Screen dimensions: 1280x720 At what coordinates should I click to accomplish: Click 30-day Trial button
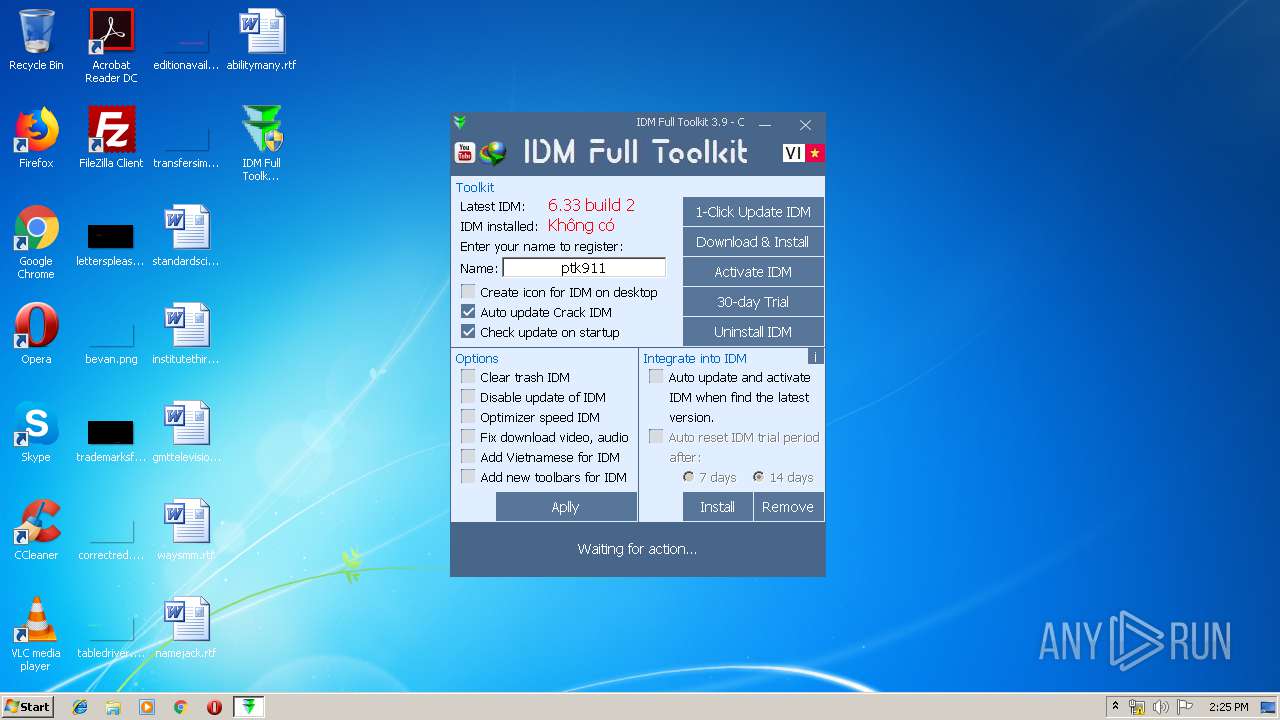coord(753,302)
